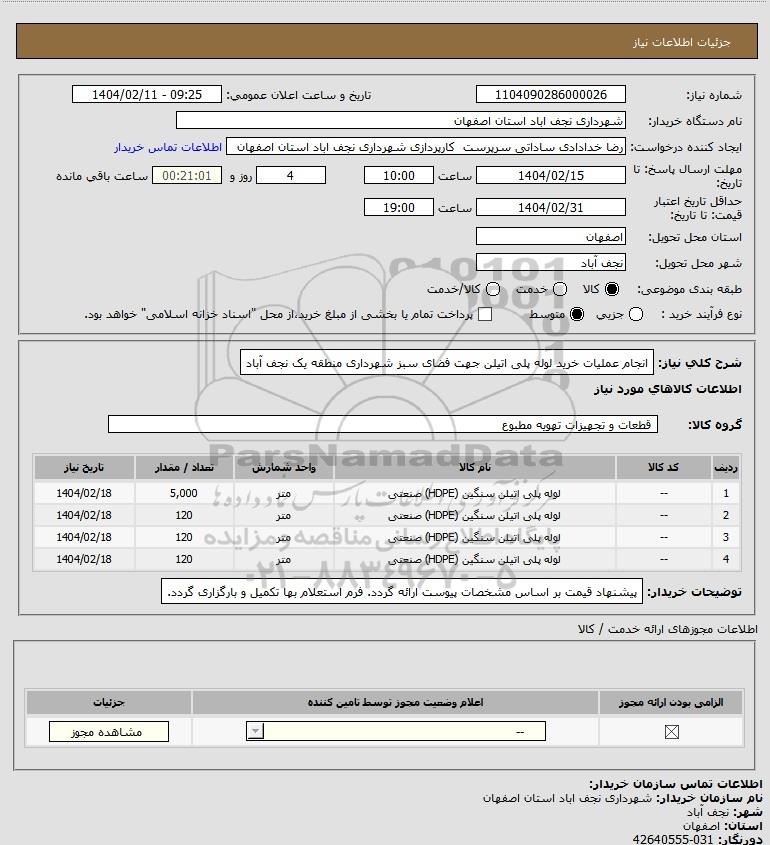Click the نام کالا column header
Screen dimensions: 770x845
475,467
